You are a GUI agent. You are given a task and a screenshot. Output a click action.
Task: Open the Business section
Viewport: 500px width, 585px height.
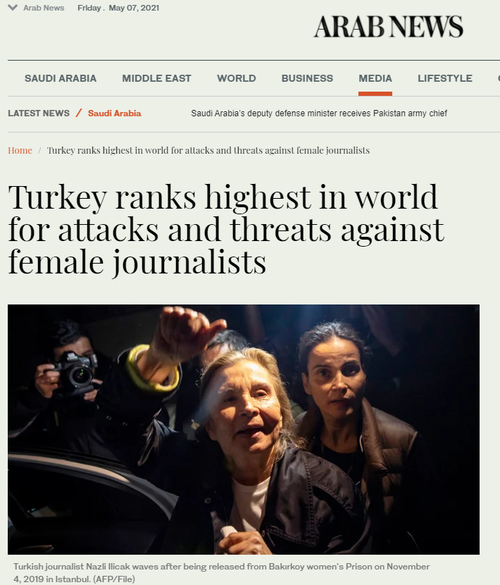click(x=307, y=78)
